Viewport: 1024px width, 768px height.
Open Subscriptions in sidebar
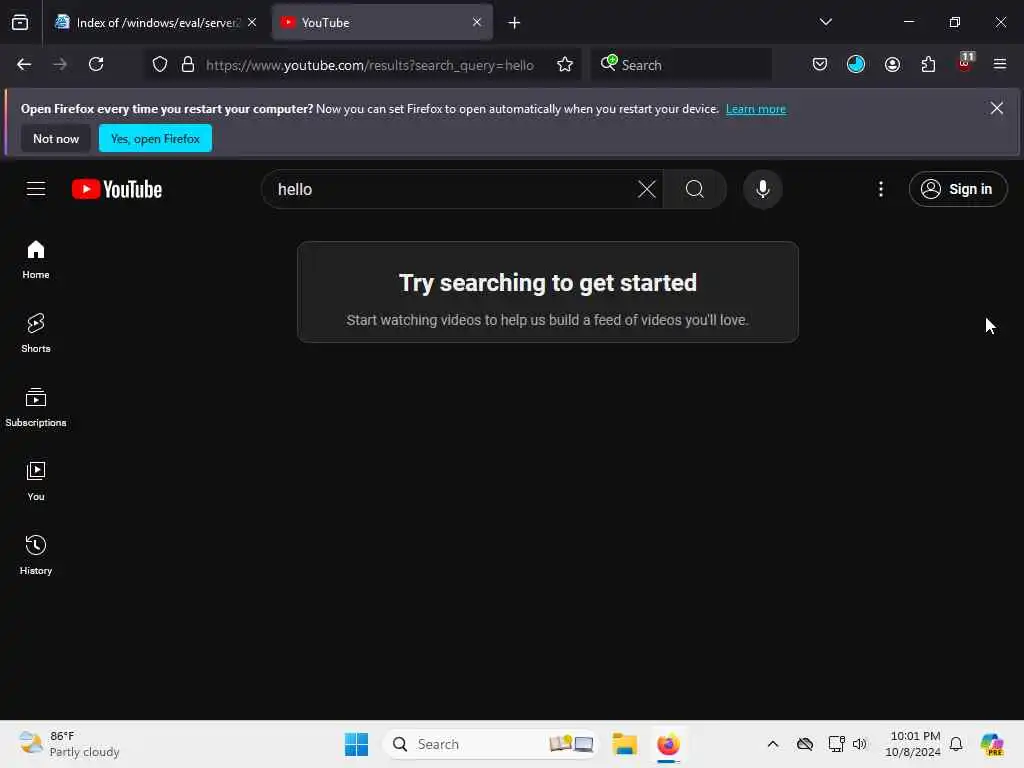pos(36,408)
